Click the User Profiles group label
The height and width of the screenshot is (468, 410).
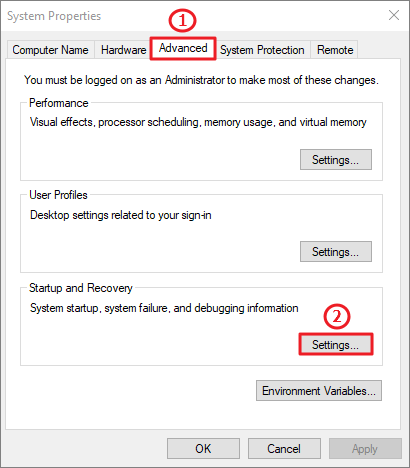point(58,195)
